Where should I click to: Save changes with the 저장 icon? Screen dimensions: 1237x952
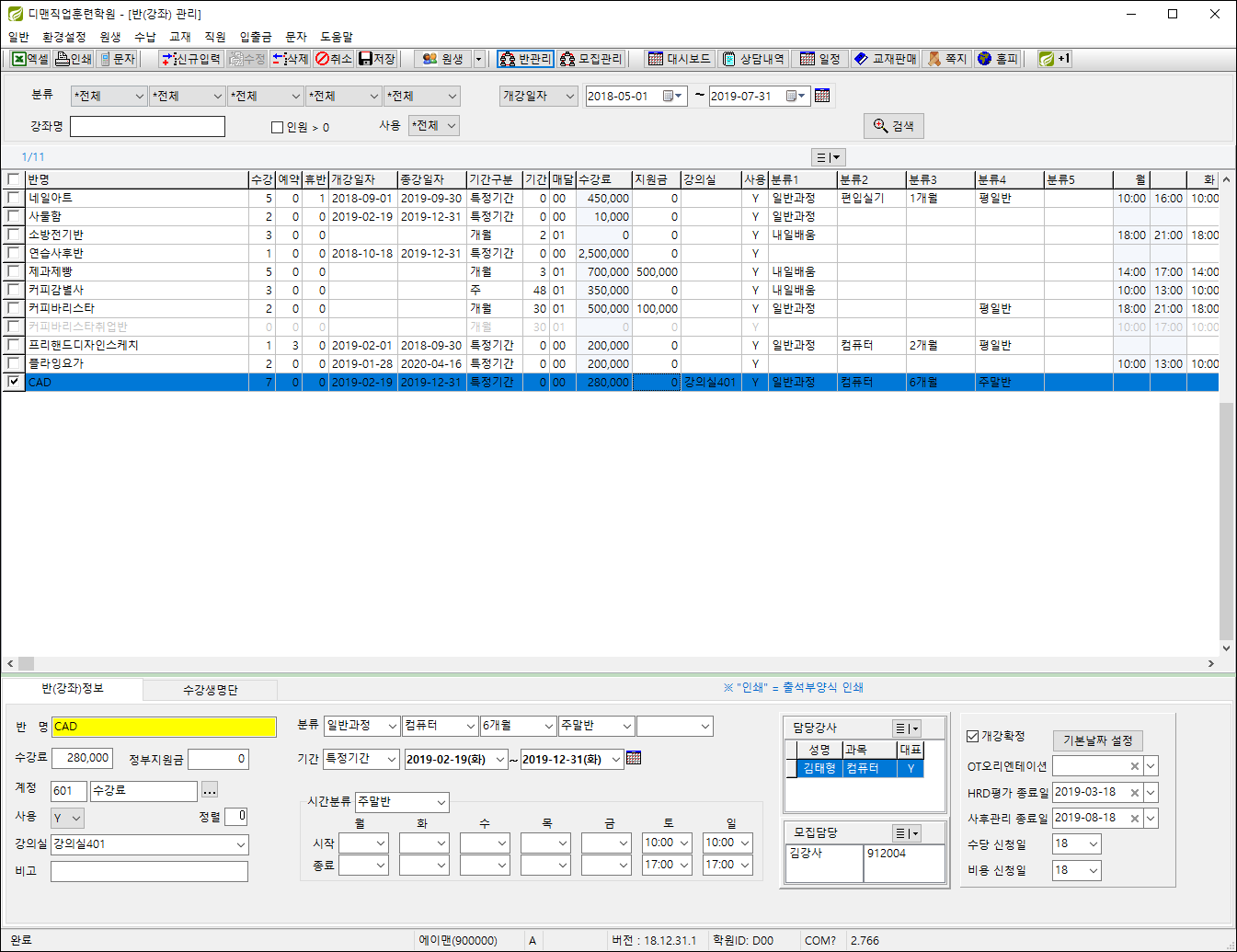click(377, 59)
